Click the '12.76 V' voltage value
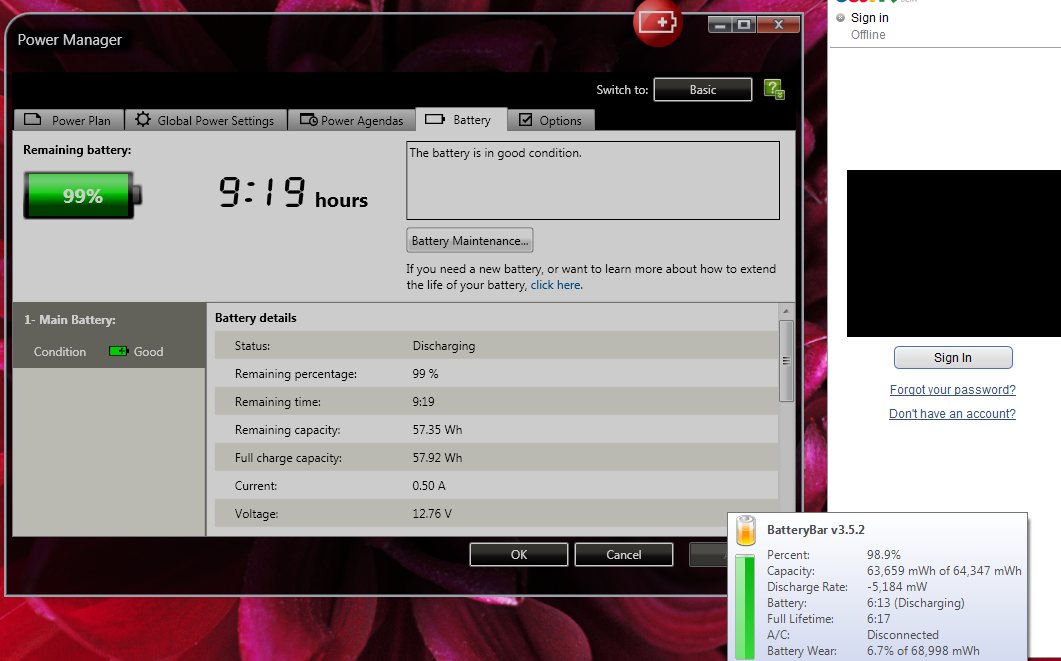Screen dimensions: 1061x661 point(432,514)
